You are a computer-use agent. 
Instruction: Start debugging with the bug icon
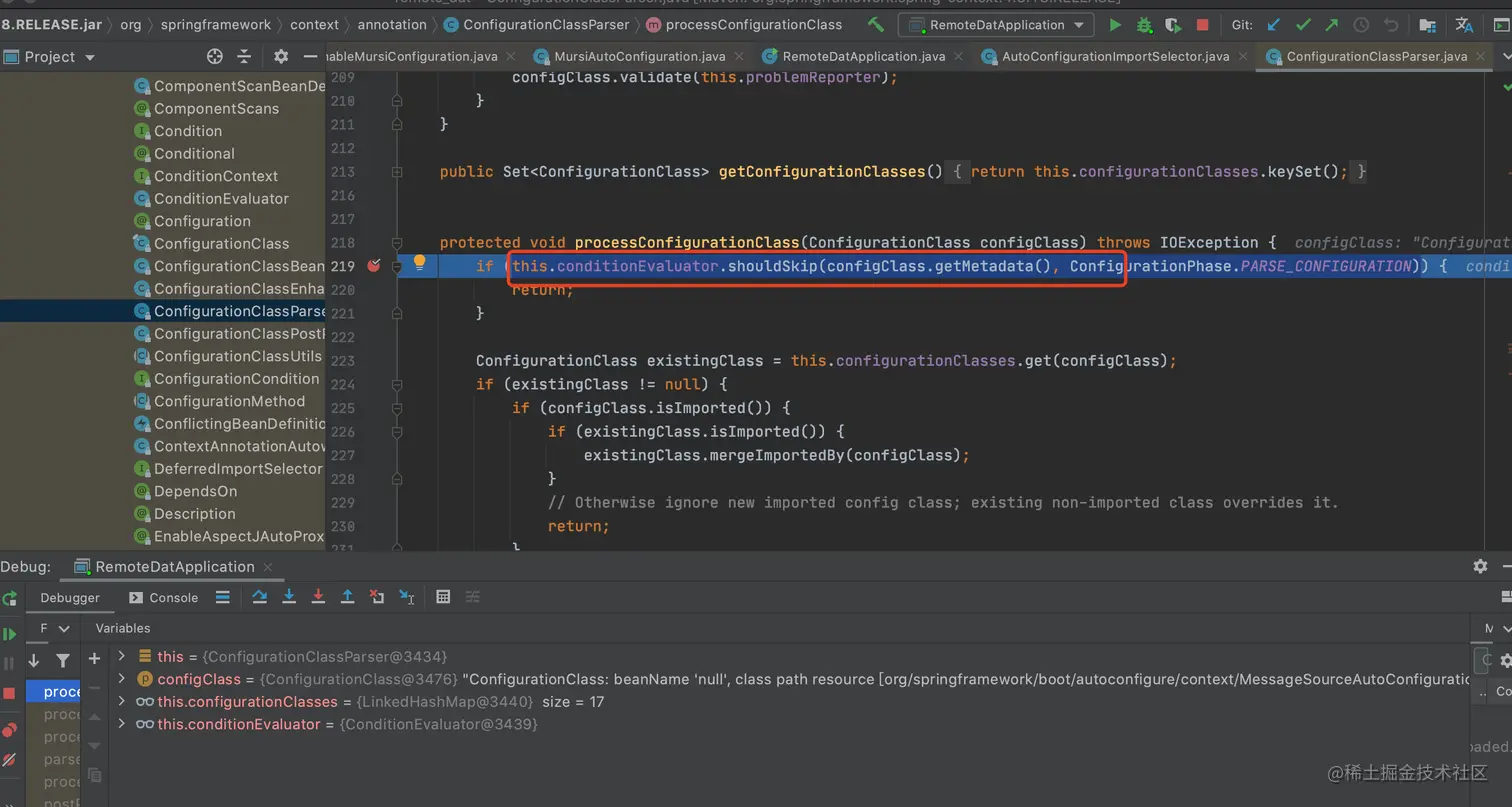click(x=1144, y=24)
